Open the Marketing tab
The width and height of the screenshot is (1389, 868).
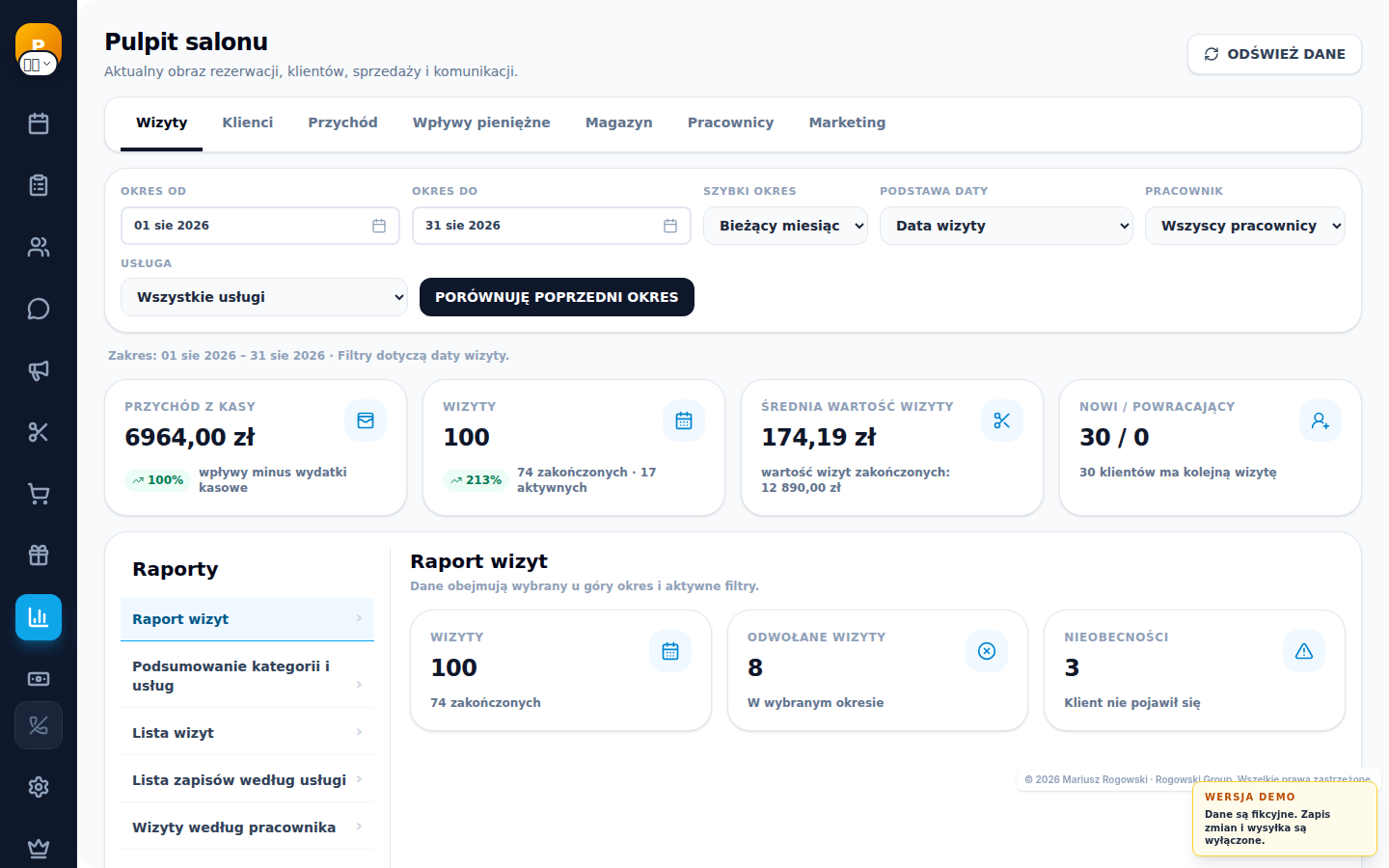tap(847, 122)
